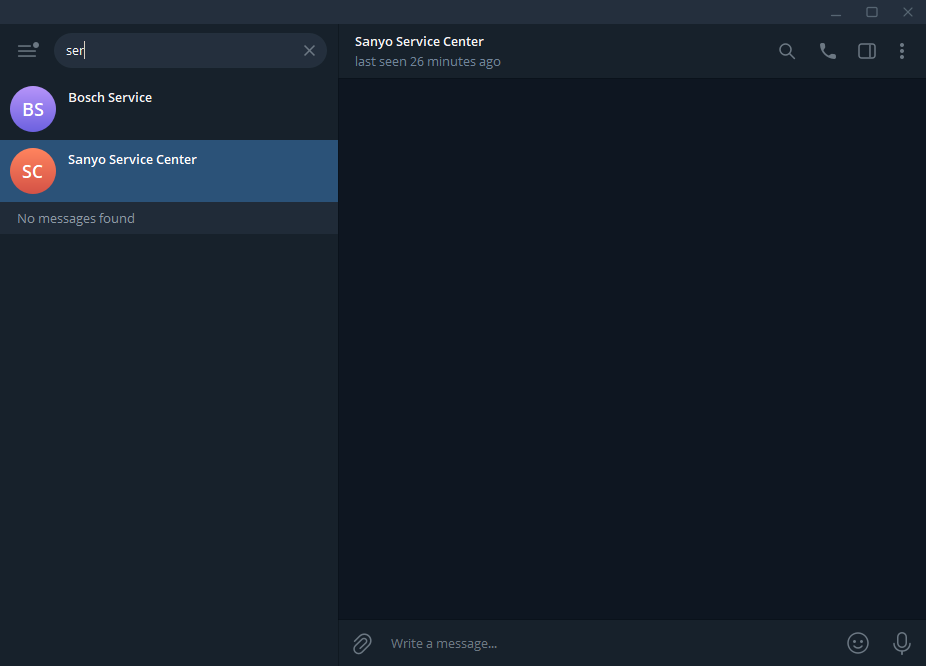Open the Bosch Service chat result
926x666 pixels.
(169, 109)
